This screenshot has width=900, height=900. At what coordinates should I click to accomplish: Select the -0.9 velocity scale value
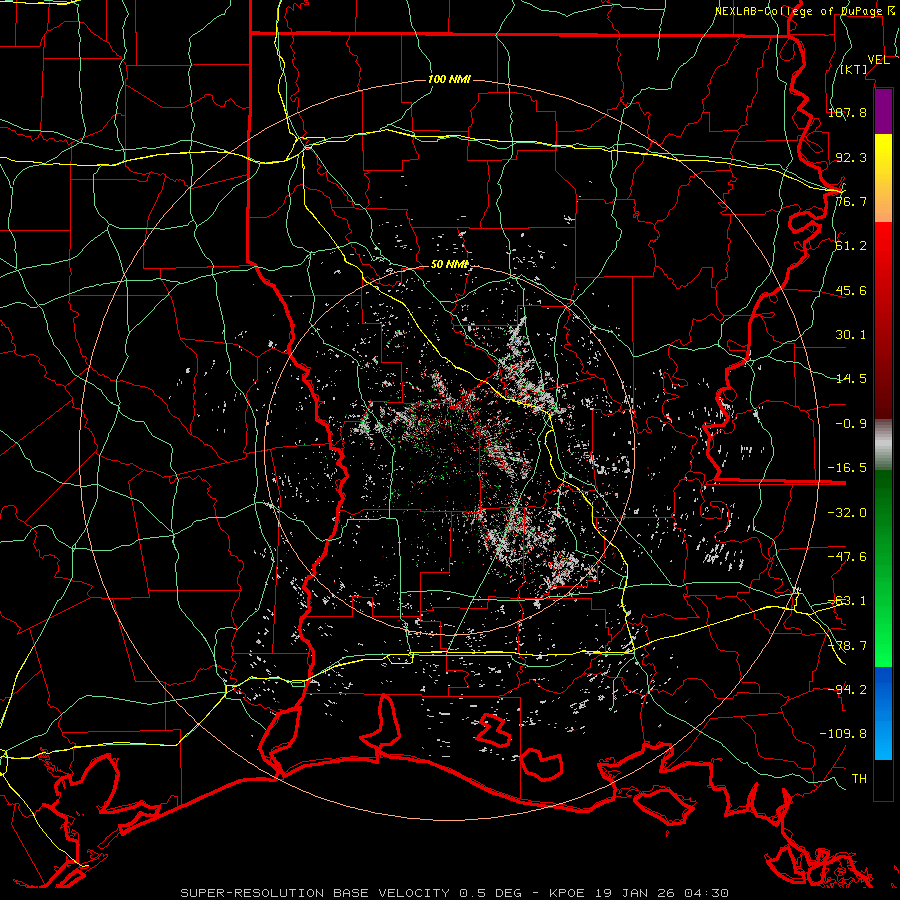(x=851, y=424)
